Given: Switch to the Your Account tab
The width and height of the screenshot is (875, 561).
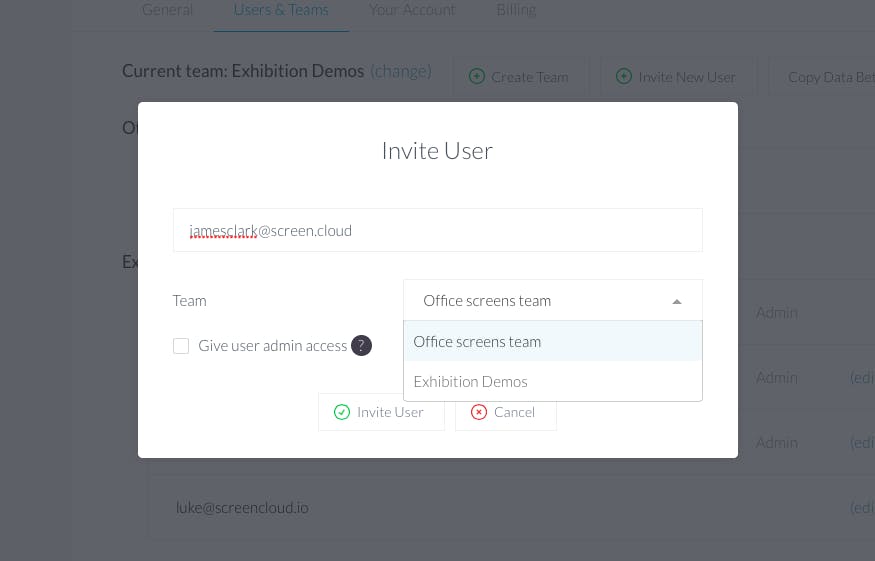Looking at the screenshot, I should [x=412, y=10].
